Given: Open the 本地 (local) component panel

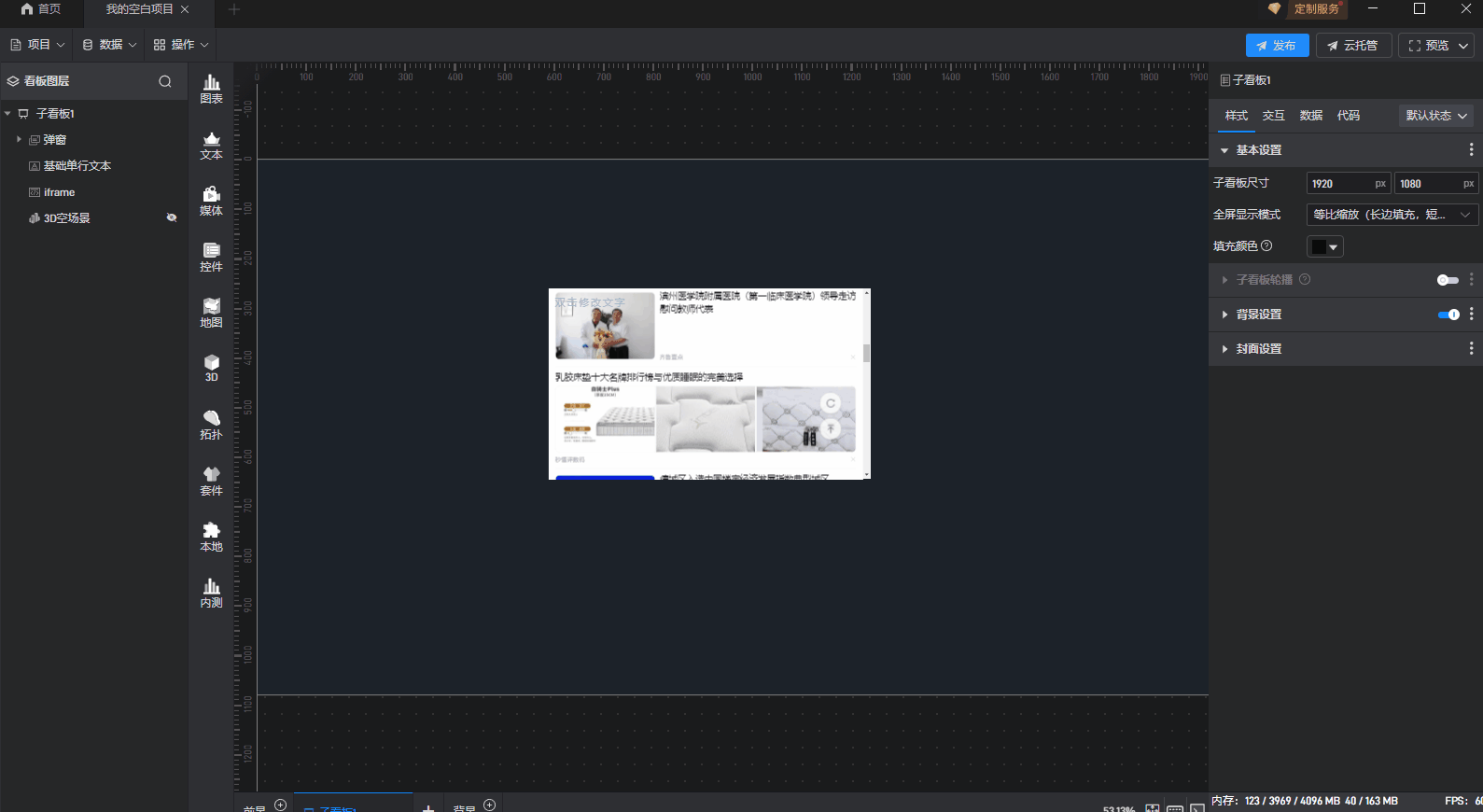Looking at the screenshot, I should pyautogui.click(x=212, y=538).
